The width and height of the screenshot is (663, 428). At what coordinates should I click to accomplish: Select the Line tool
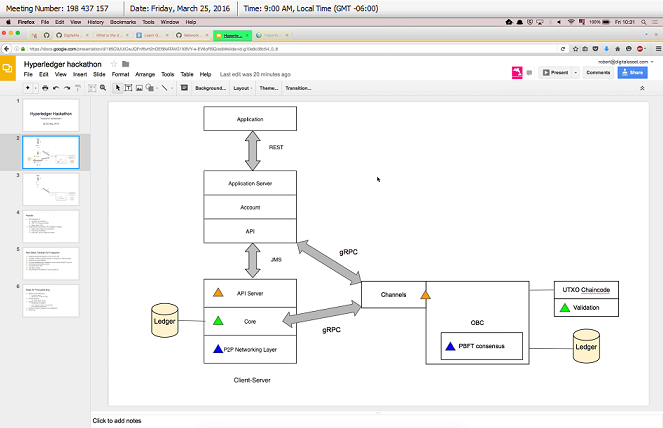[x=164, y=88]
